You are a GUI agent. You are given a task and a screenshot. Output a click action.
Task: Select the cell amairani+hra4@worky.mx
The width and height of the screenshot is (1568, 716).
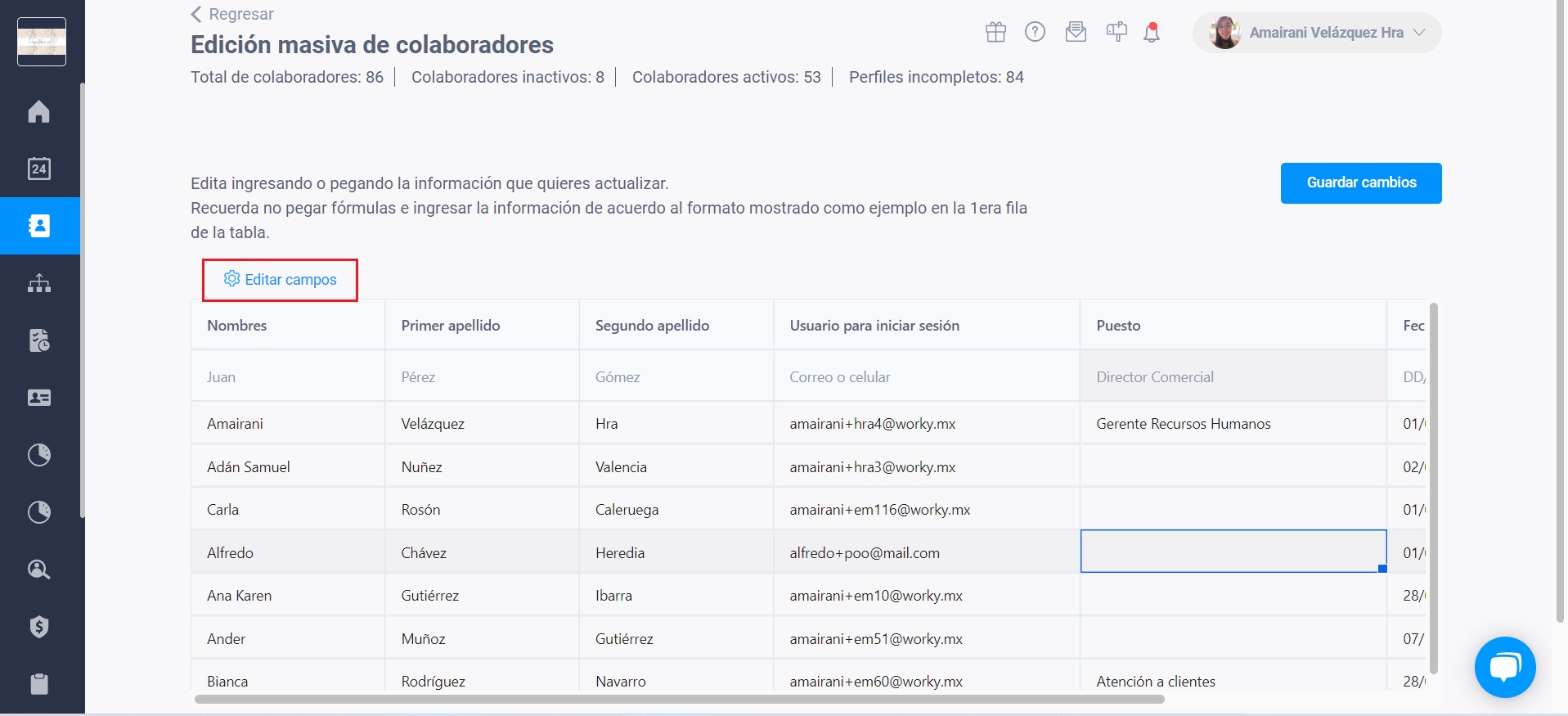pos(927,423)
